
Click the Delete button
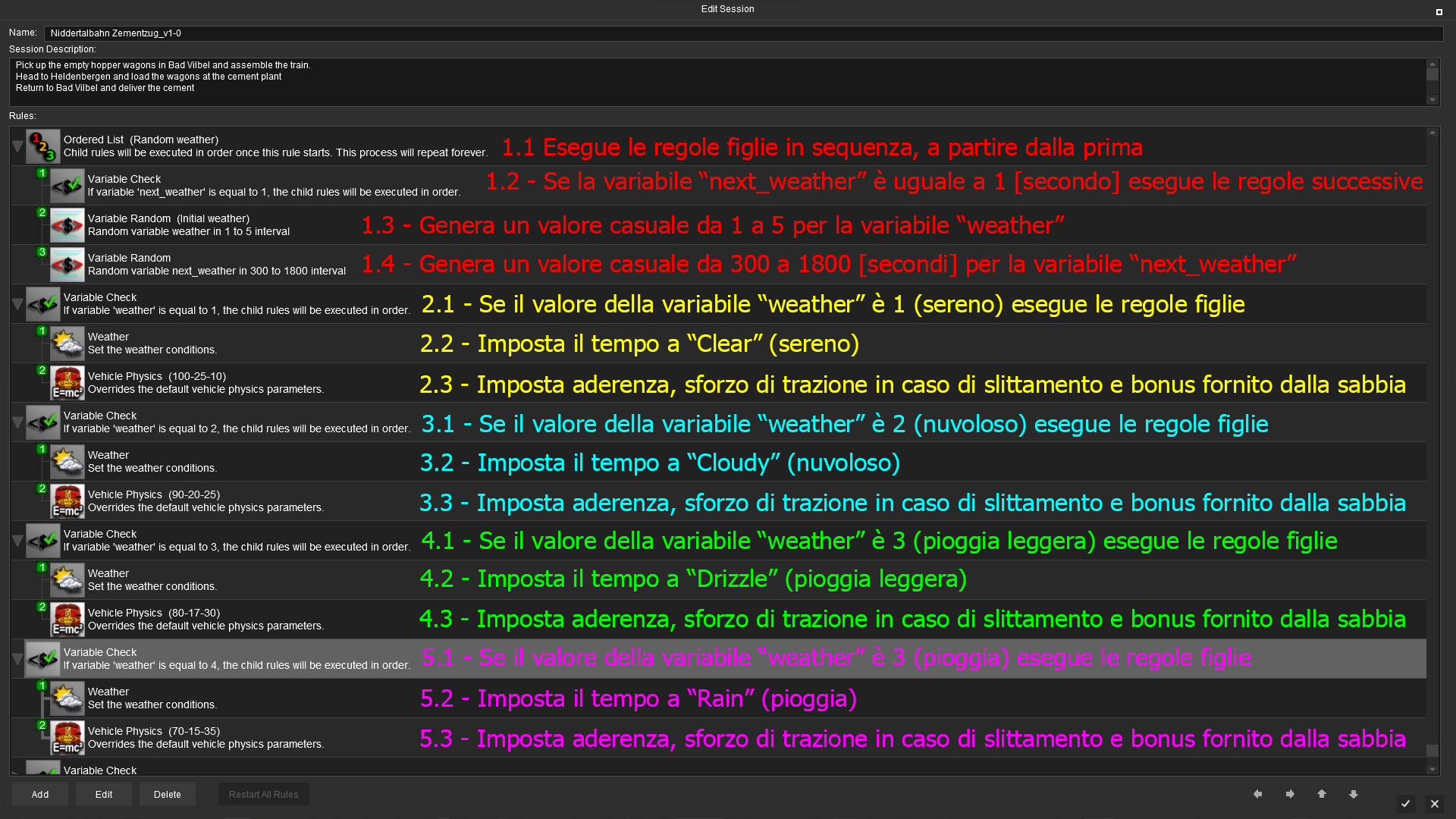click(x=168, y=794)
